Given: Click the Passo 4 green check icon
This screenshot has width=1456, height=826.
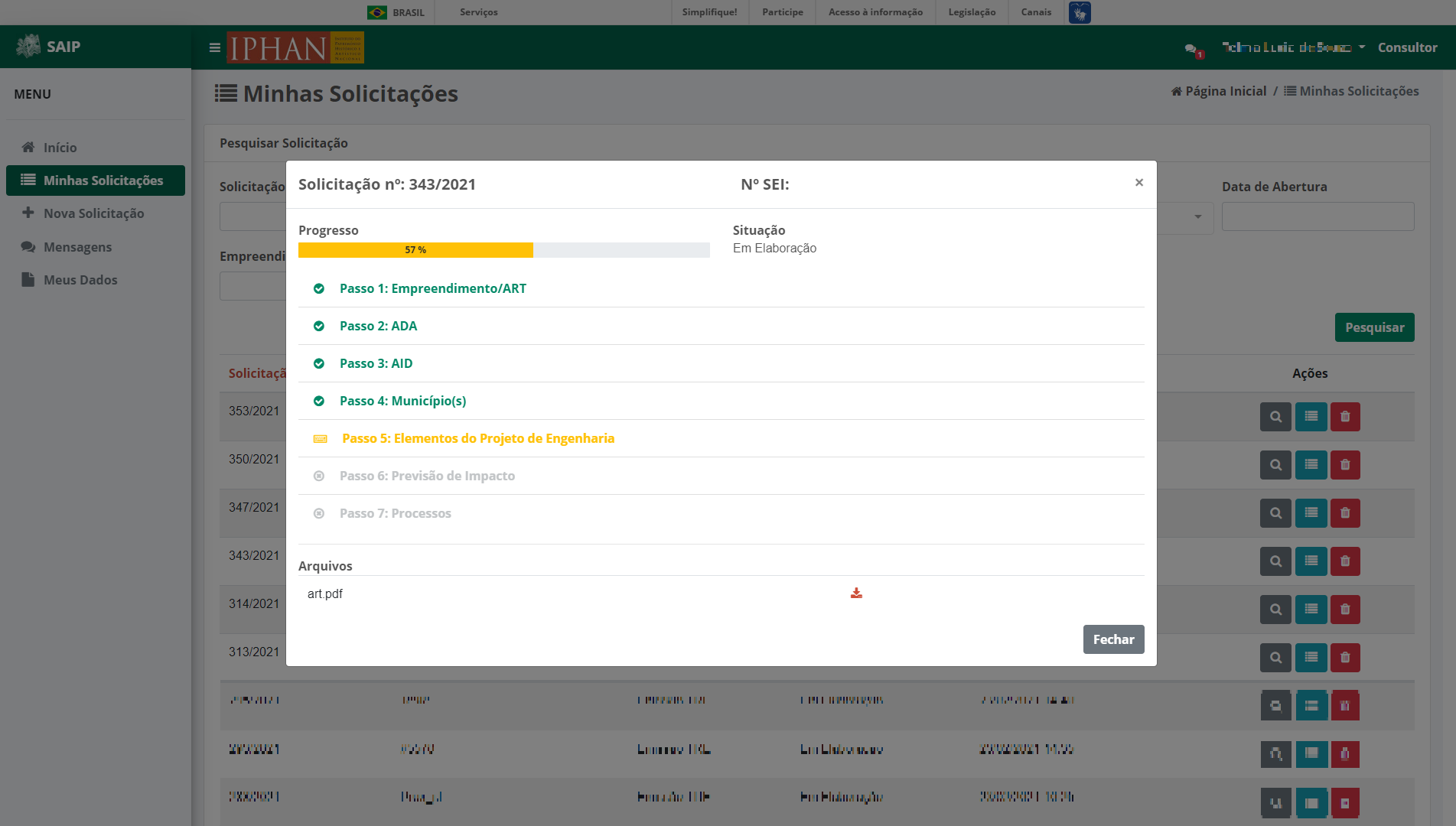Looking at the screenshot, I should tap(319, 401).
